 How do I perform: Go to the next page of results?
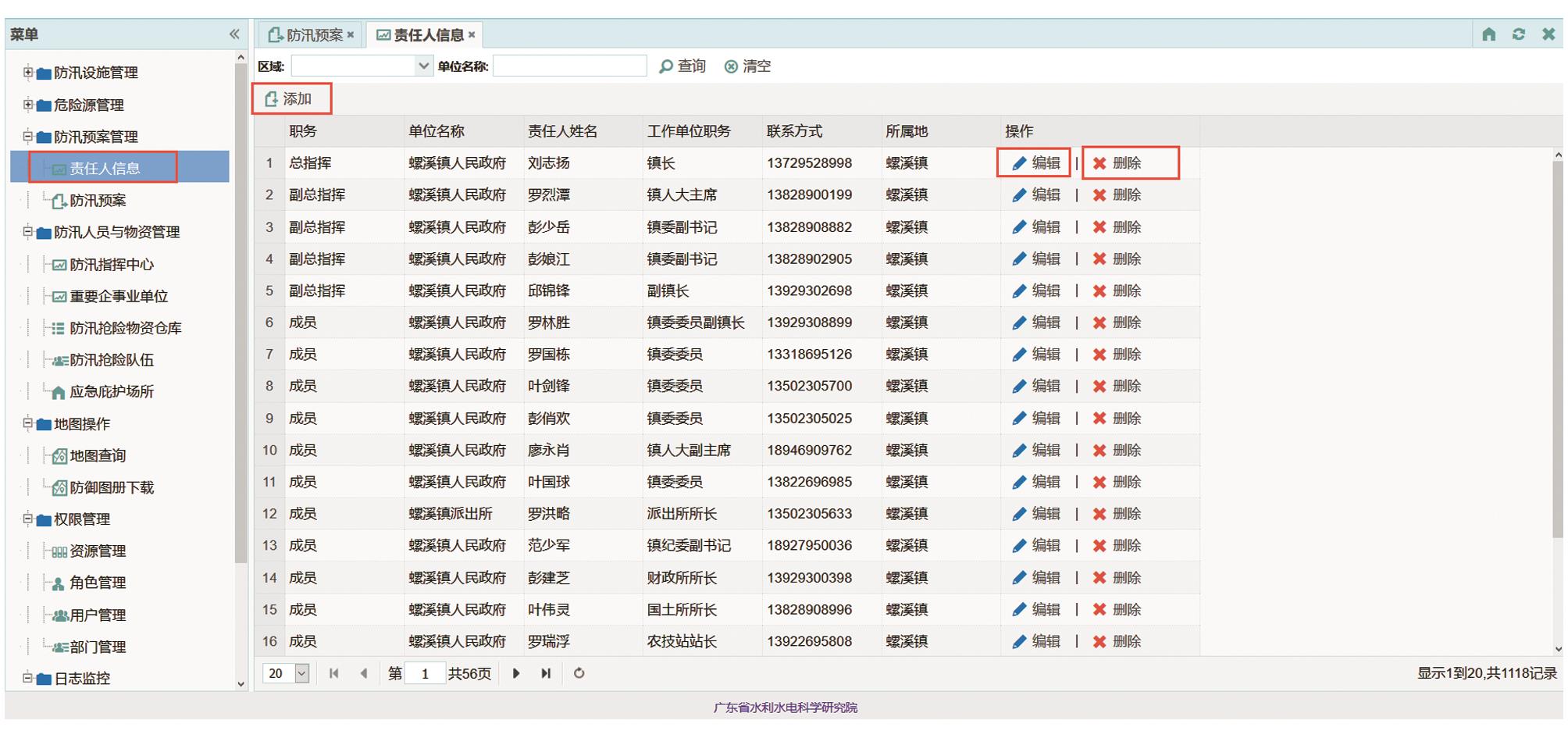pyautogui.click(x=516, y=673)
